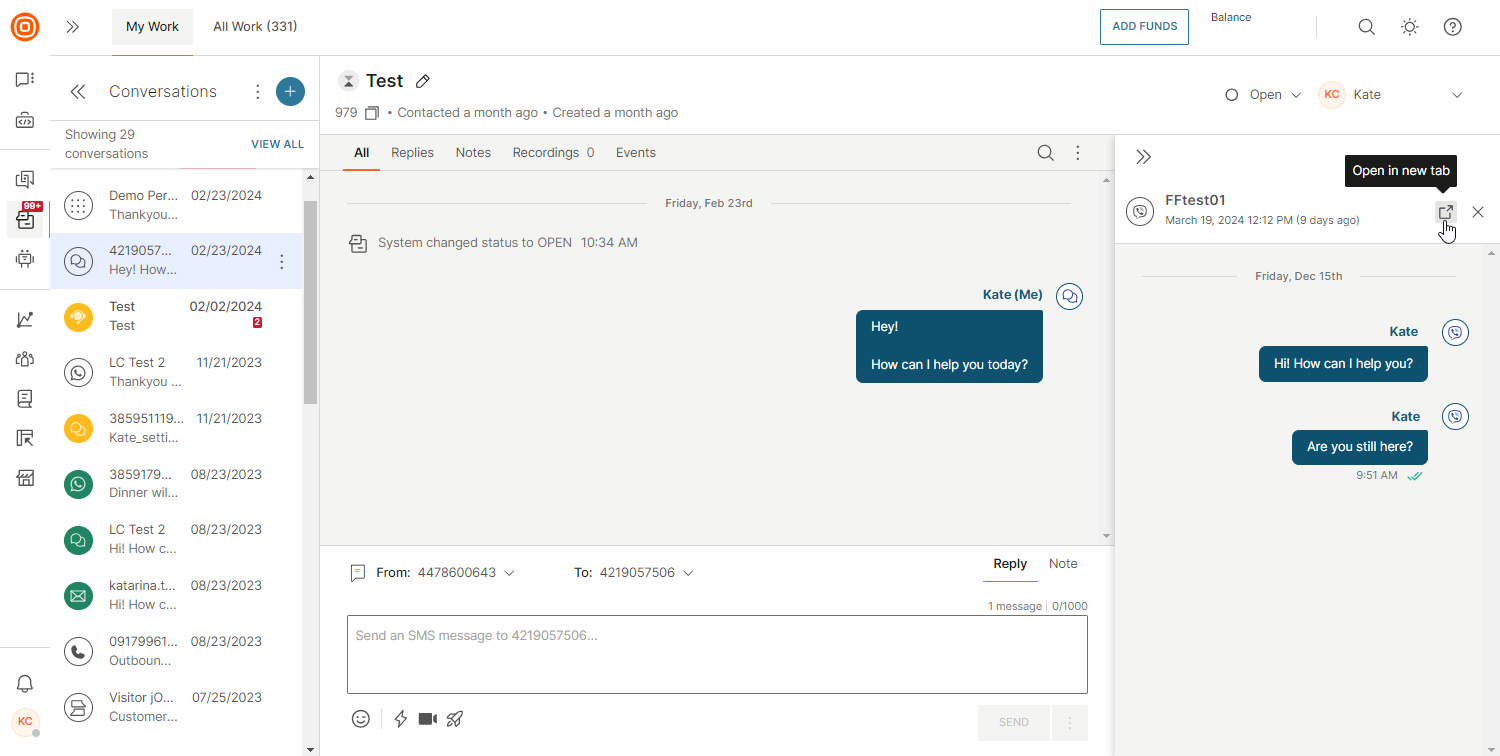
Task: Click the SEND button
Action: click(x=1014, y=722)
